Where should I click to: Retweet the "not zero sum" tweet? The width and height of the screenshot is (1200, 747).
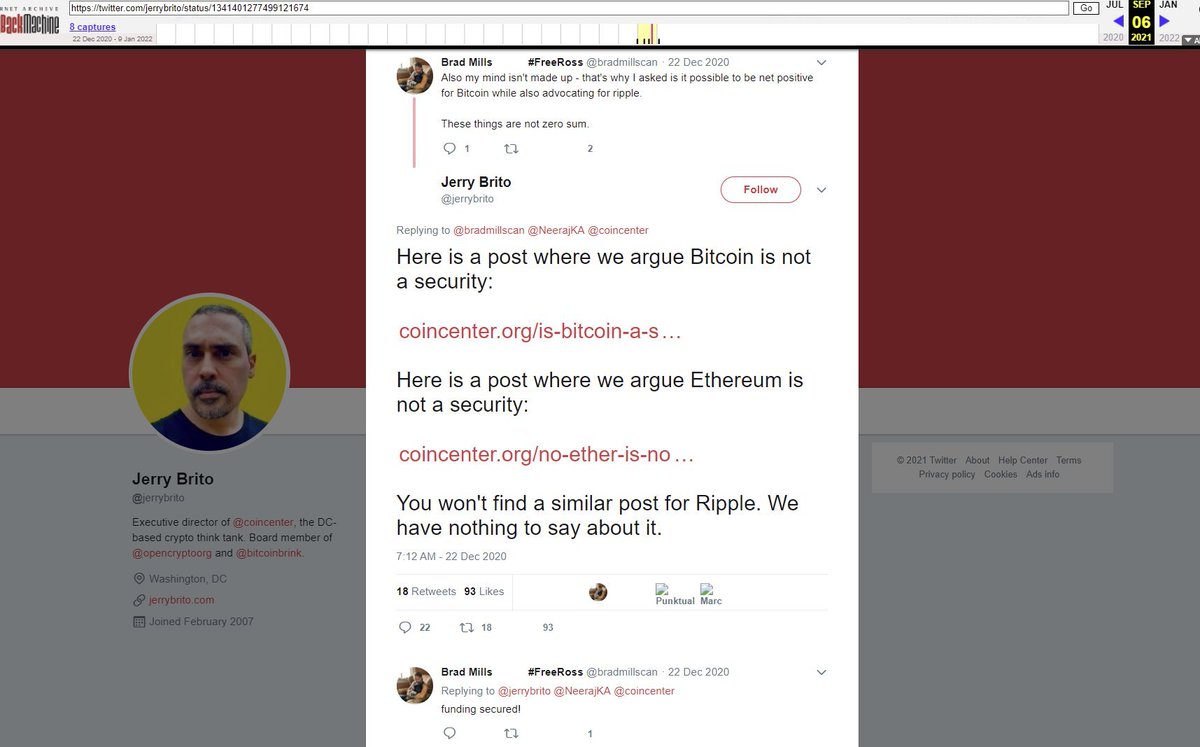pos(511,149)
